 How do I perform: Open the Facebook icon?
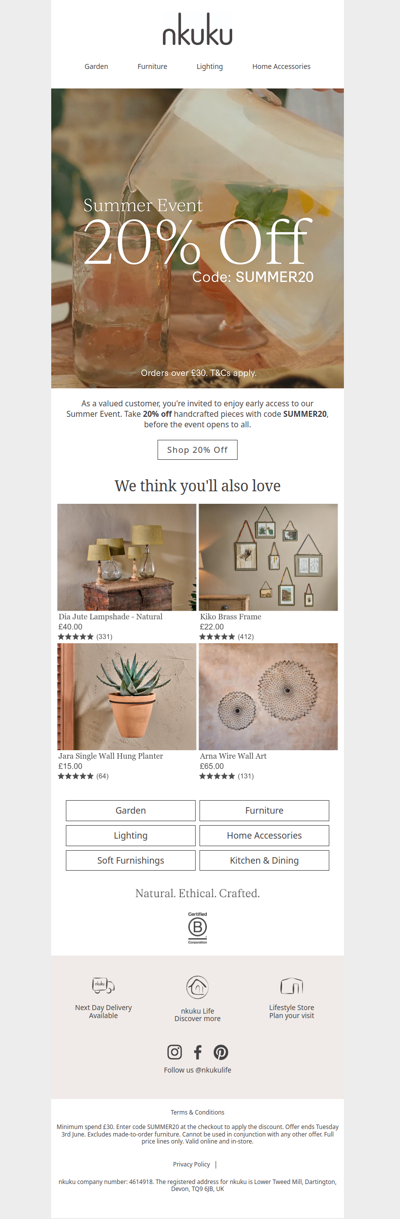[198, 1052]
